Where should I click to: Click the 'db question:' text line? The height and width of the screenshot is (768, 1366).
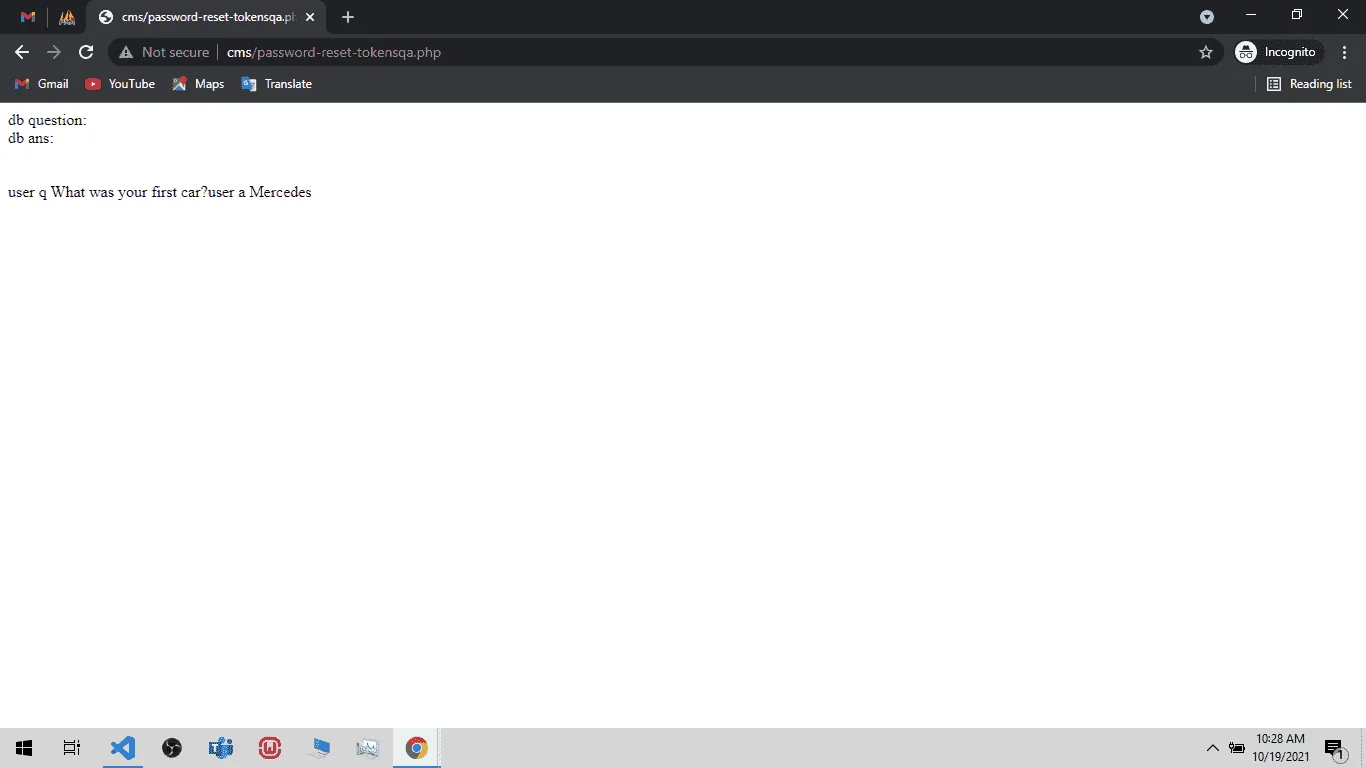tap(47, 120)
